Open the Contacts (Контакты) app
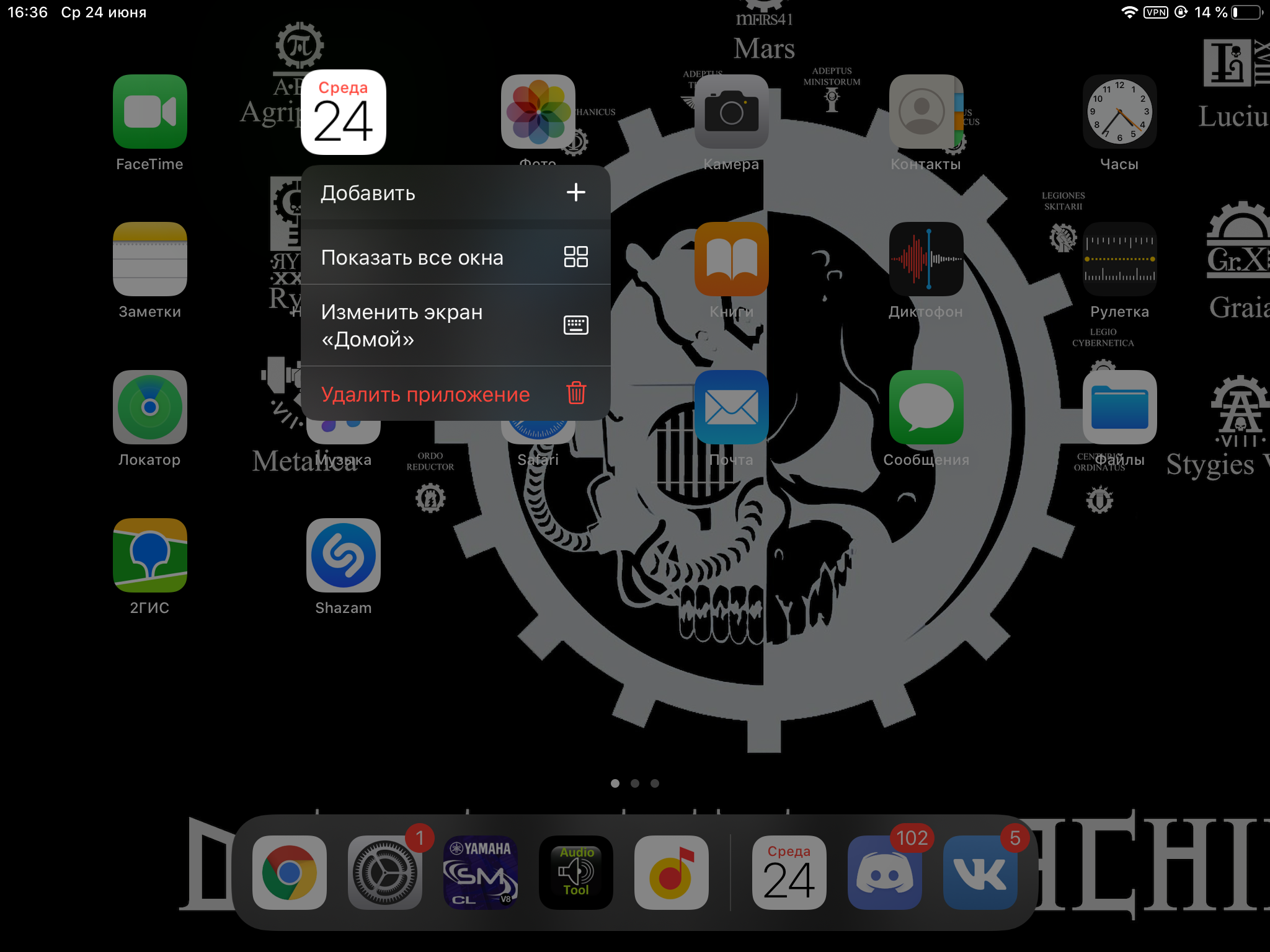The width and height of the screenshot is (1270, 952). (x=926, y=112)
